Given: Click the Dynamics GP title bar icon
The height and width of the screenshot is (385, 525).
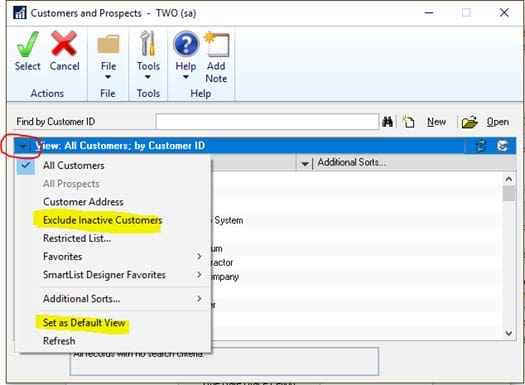Looking at the screenshot, I should point(20,13).
